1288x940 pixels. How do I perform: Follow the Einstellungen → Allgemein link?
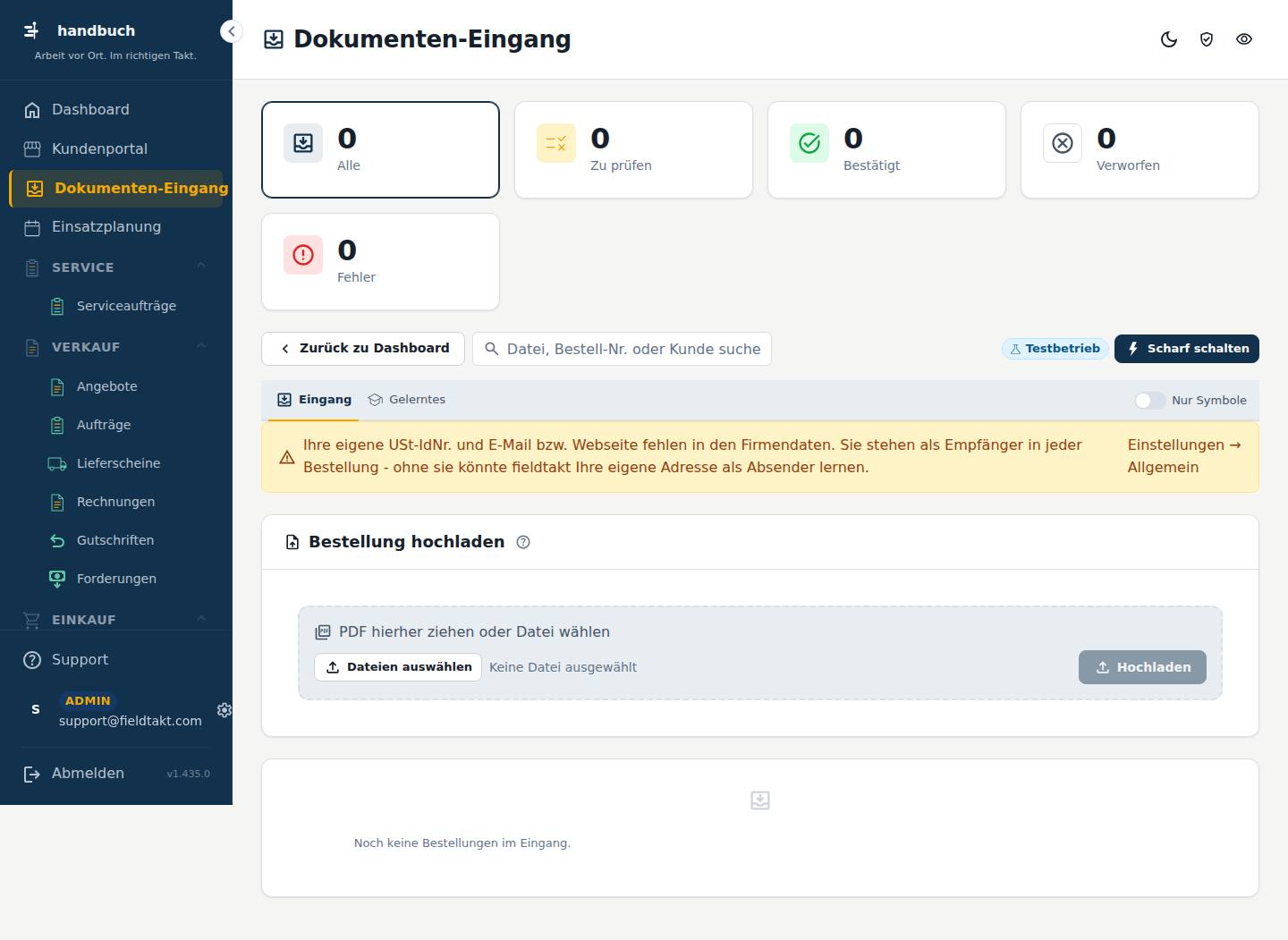point(1184,456)
